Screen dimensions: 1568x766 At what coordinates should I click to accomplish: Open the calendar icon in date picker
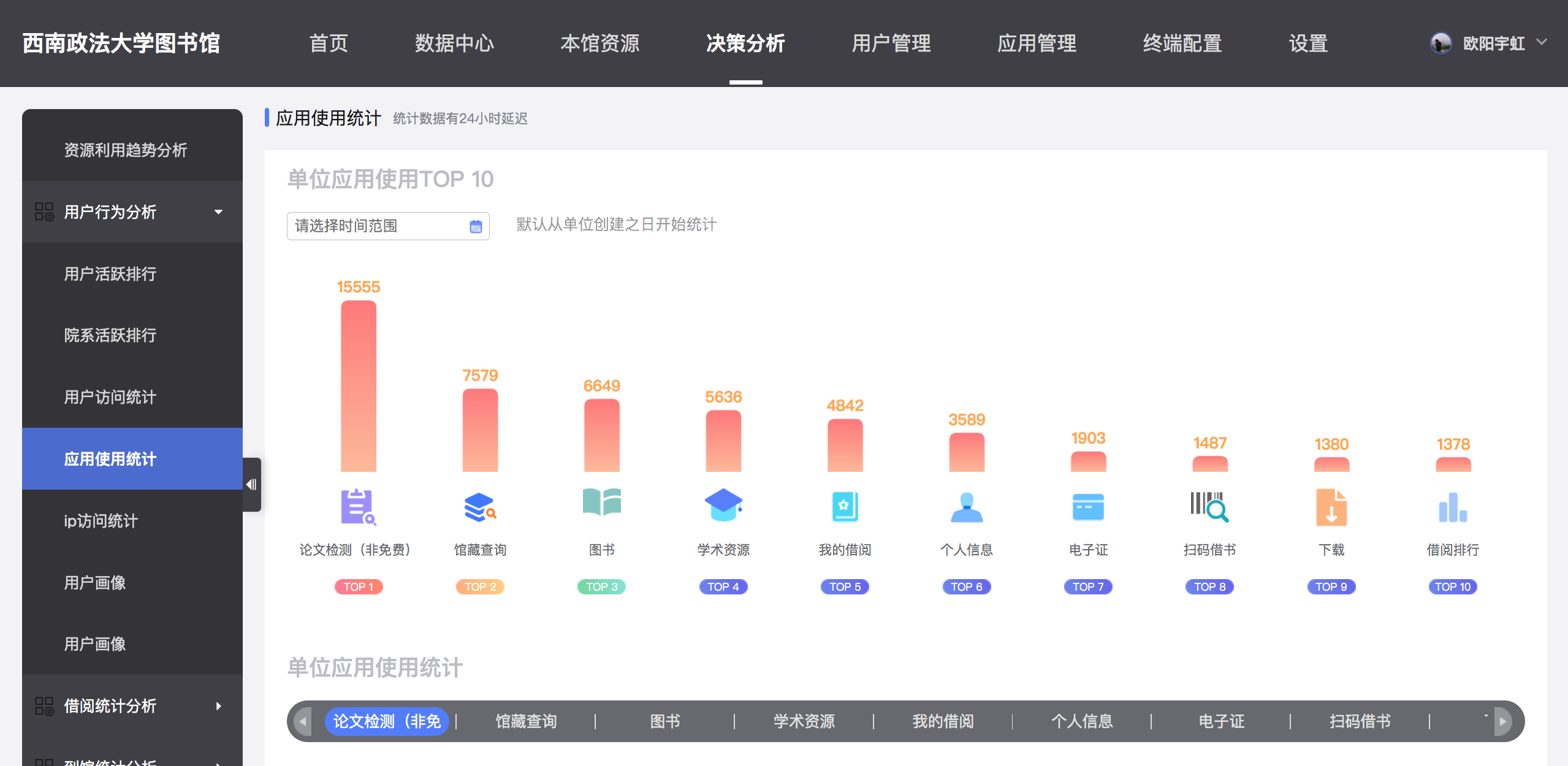pyautogui.click(x=476, y=227)
